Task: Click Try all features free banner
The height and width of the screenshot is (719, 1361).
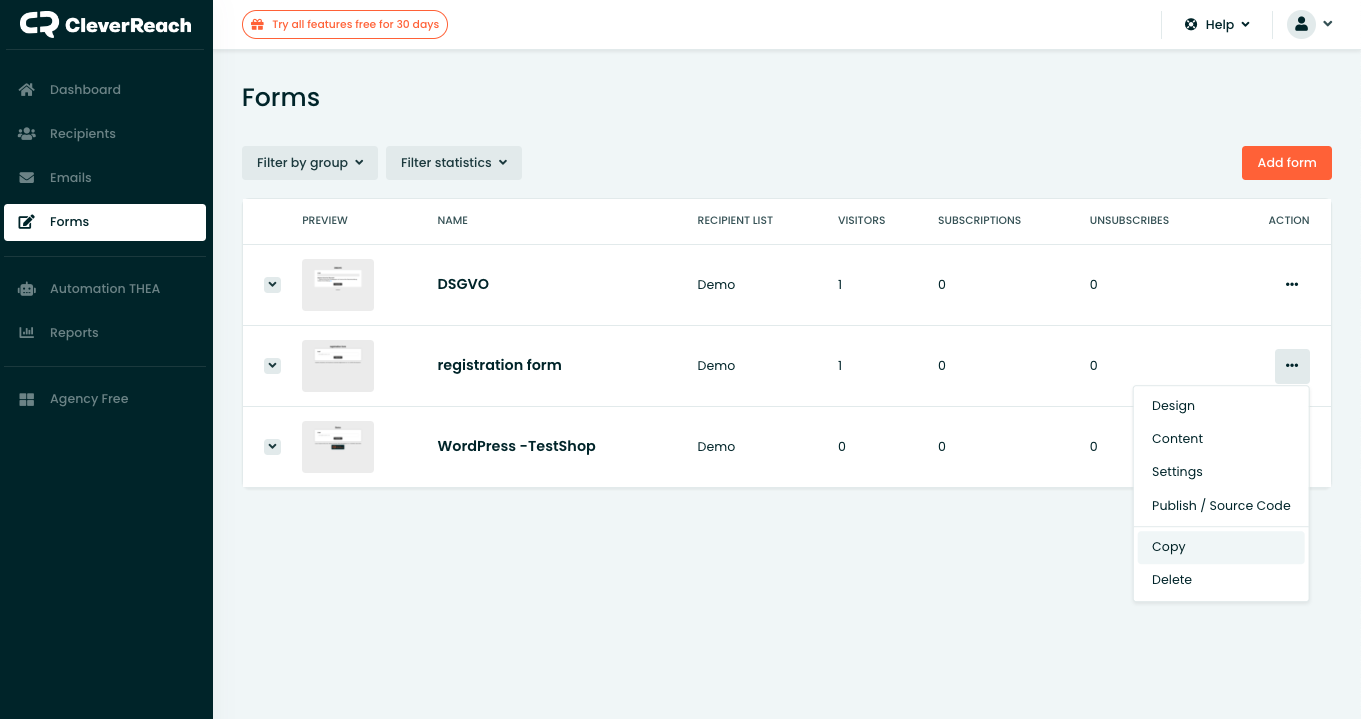Action: tap(345, 25)
